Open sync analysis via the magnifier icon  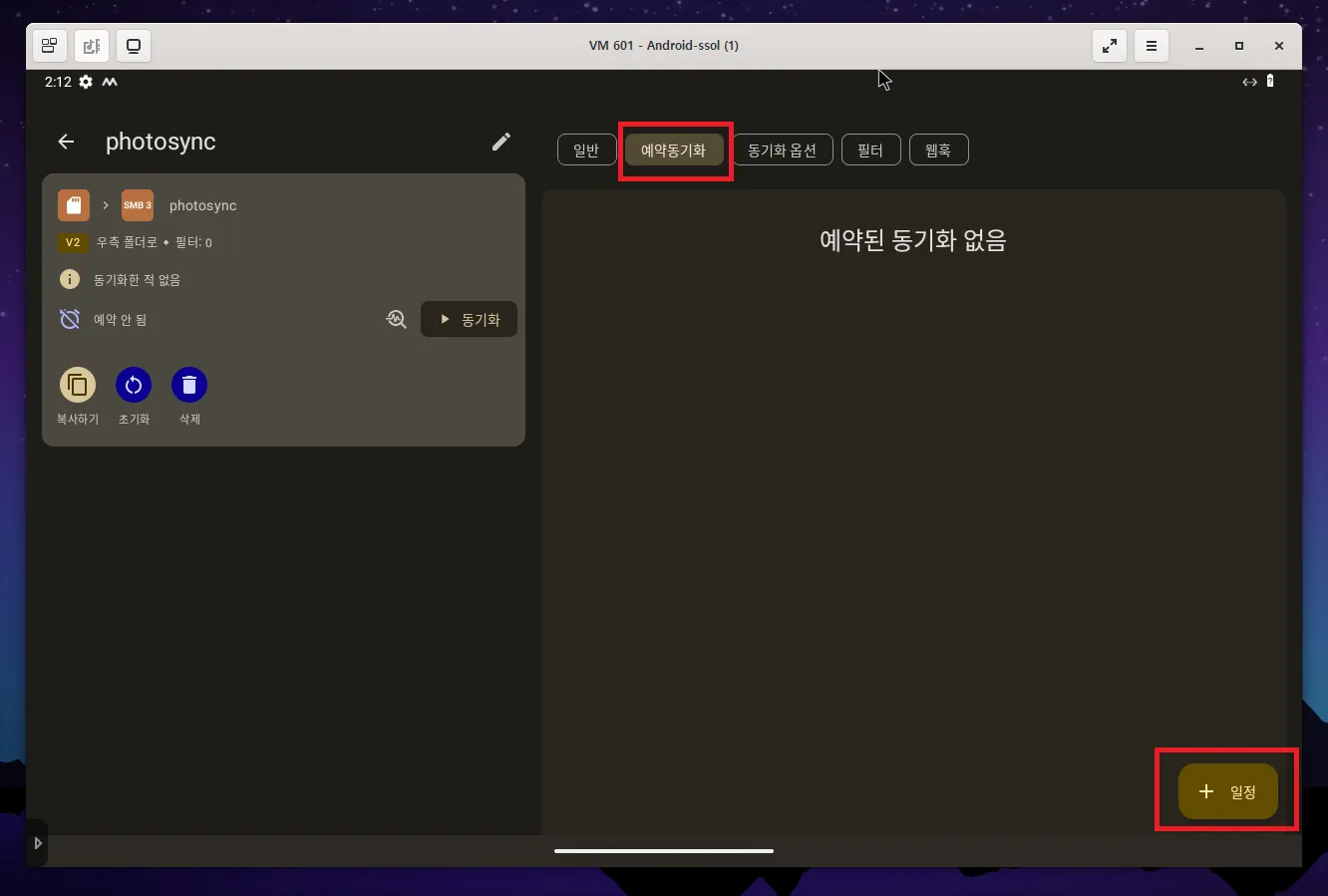click(396, 319)
